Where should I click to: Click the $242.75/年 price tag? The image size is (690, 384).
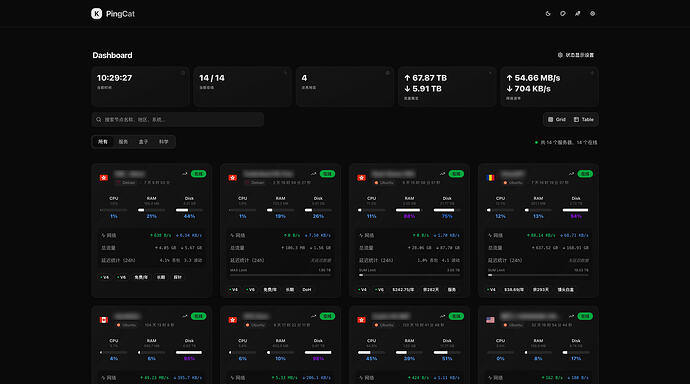point(403,289)
